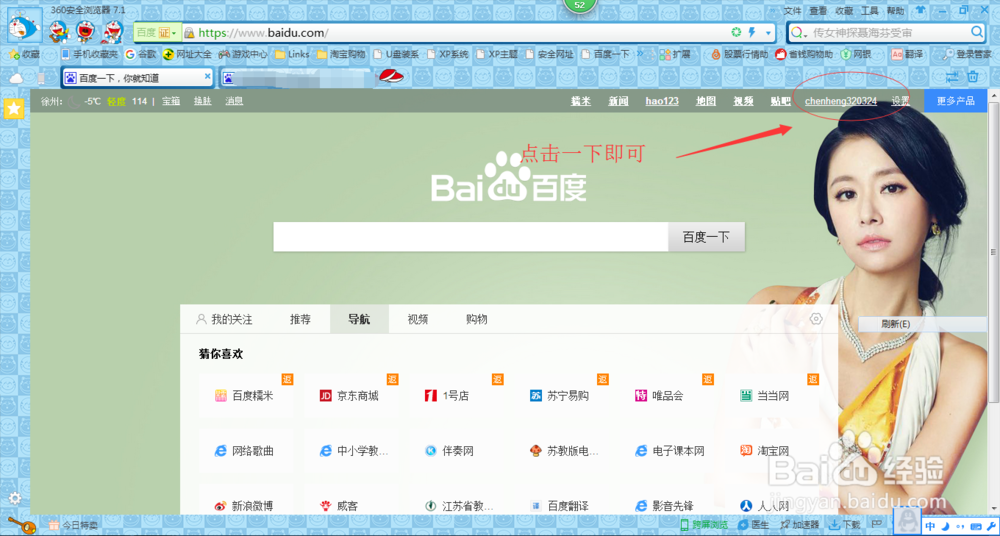Open 京东商城 site tile

349,396
